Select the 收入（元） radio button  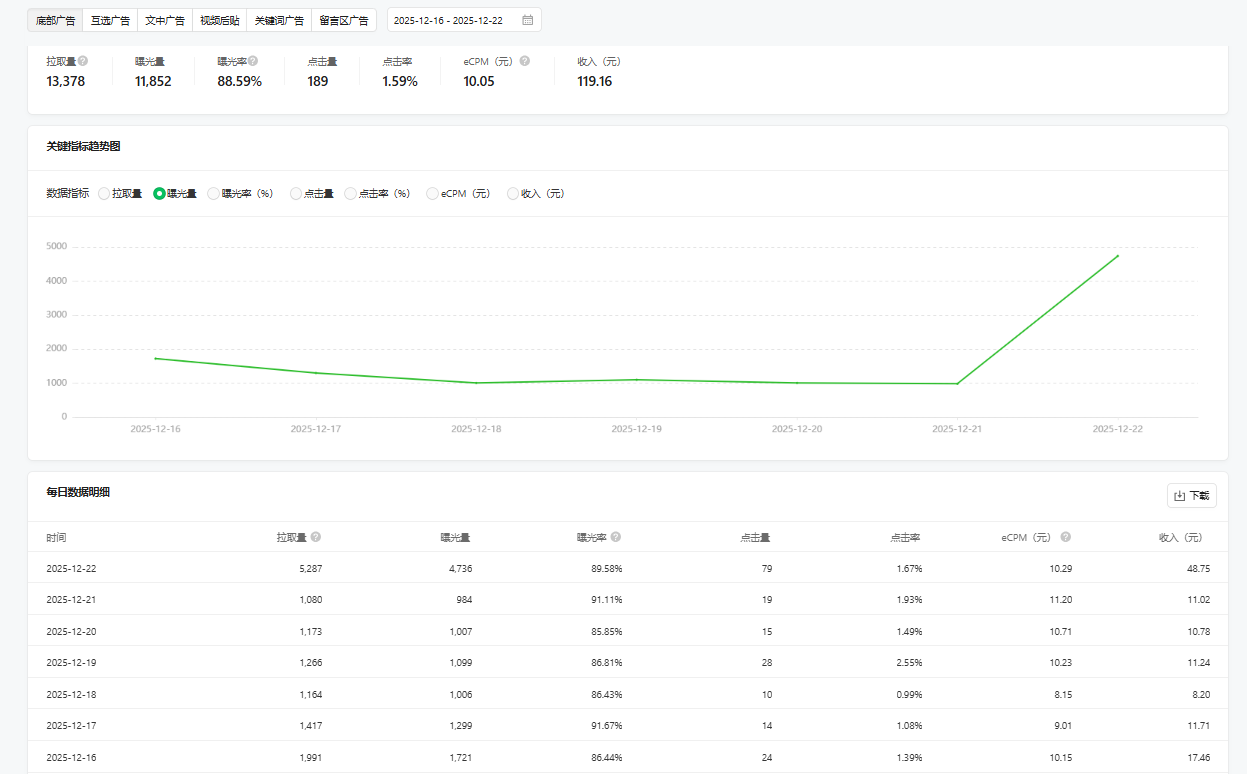[x=513, y=194]
